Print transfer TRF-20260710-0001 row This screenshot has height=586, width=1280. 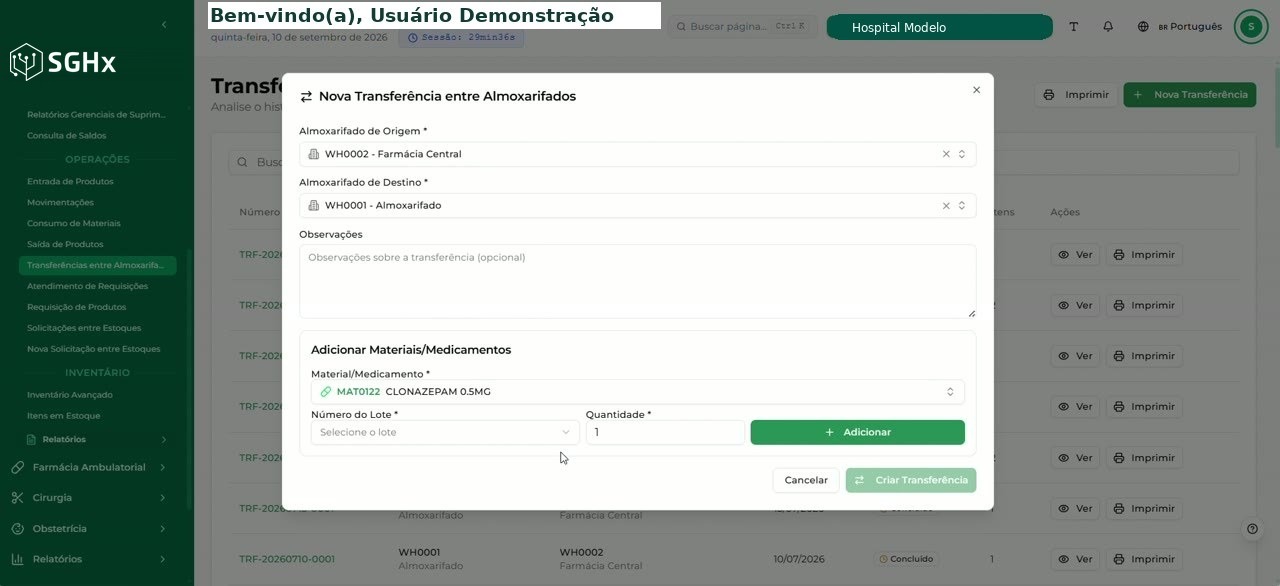(x=1144, y=559)
